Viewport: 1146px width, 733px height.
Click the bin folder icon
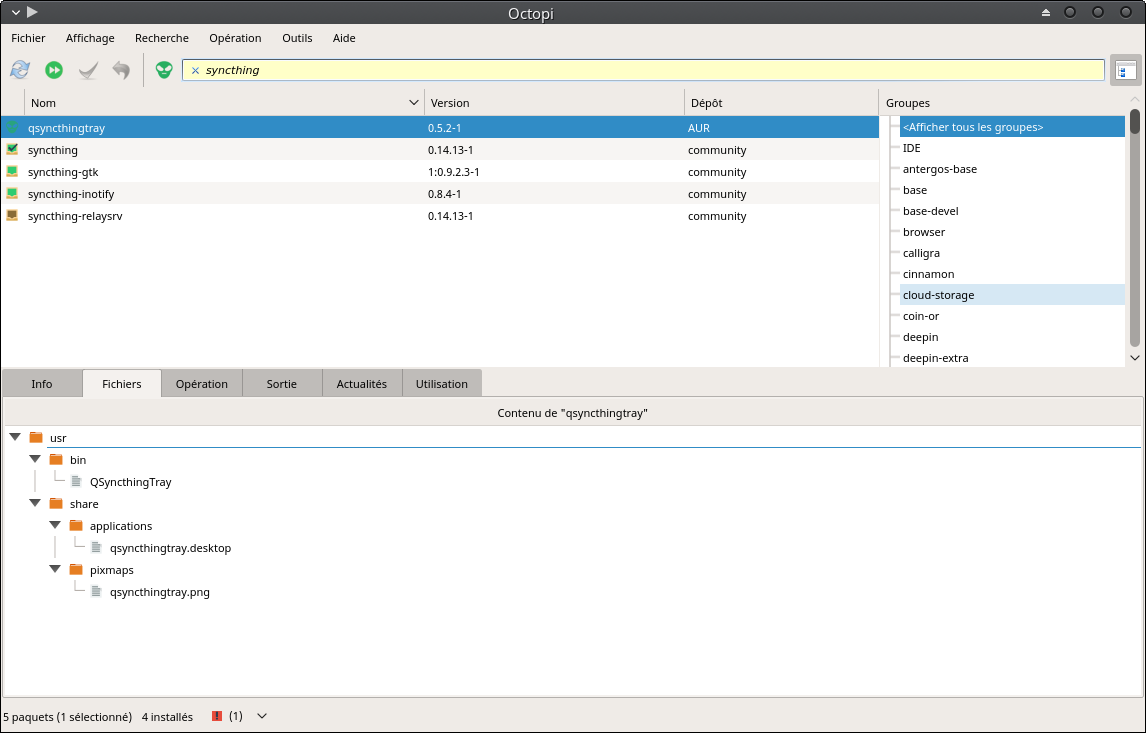coord(56,459)
